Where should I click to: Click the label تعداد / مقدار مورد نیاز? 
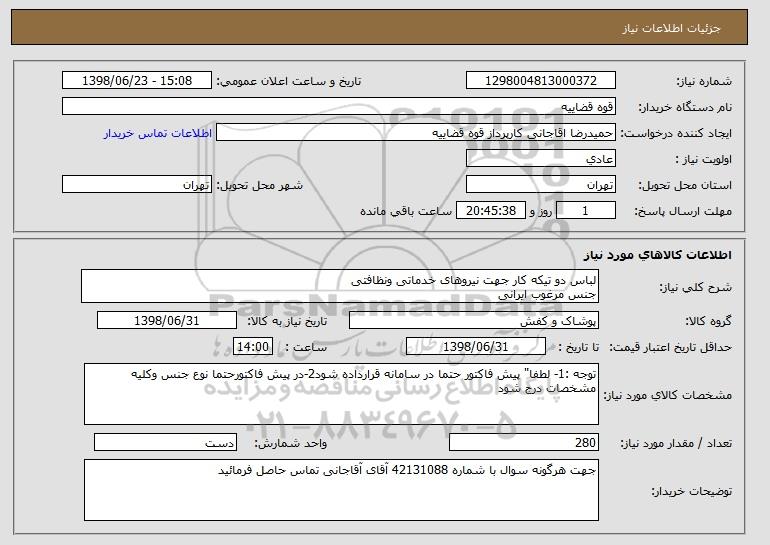click(677, 443)
